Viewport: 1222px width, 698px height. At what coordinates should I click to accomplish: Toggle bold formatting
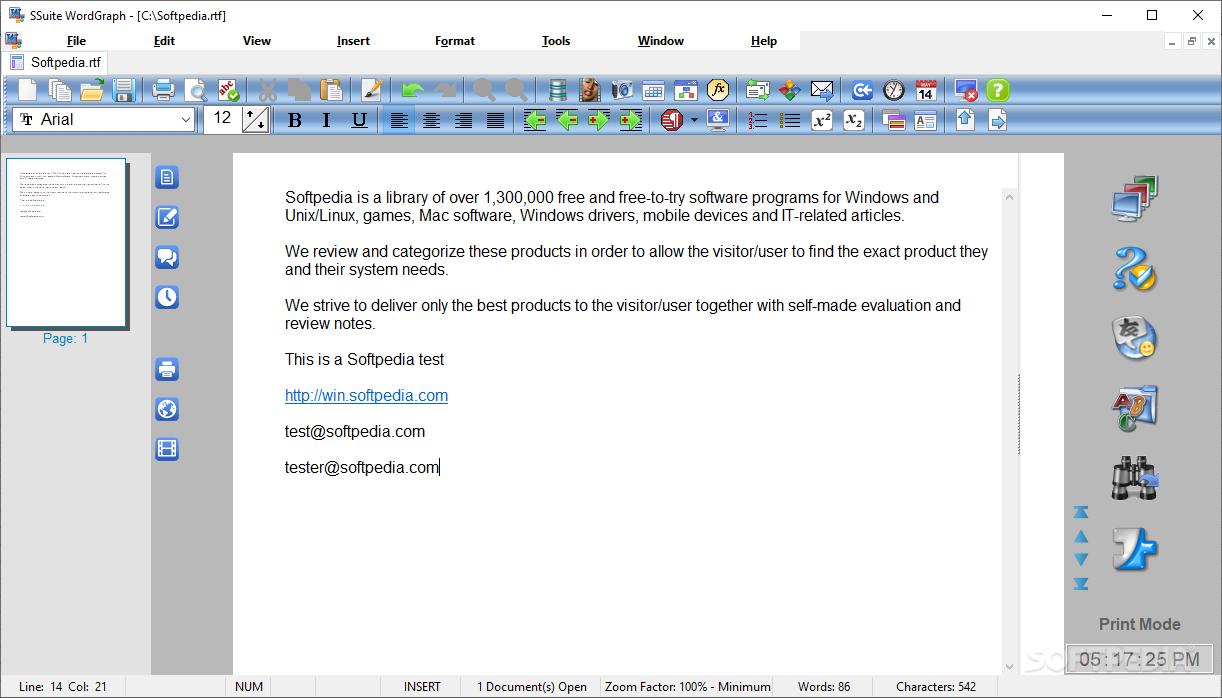tap(294, 120)
